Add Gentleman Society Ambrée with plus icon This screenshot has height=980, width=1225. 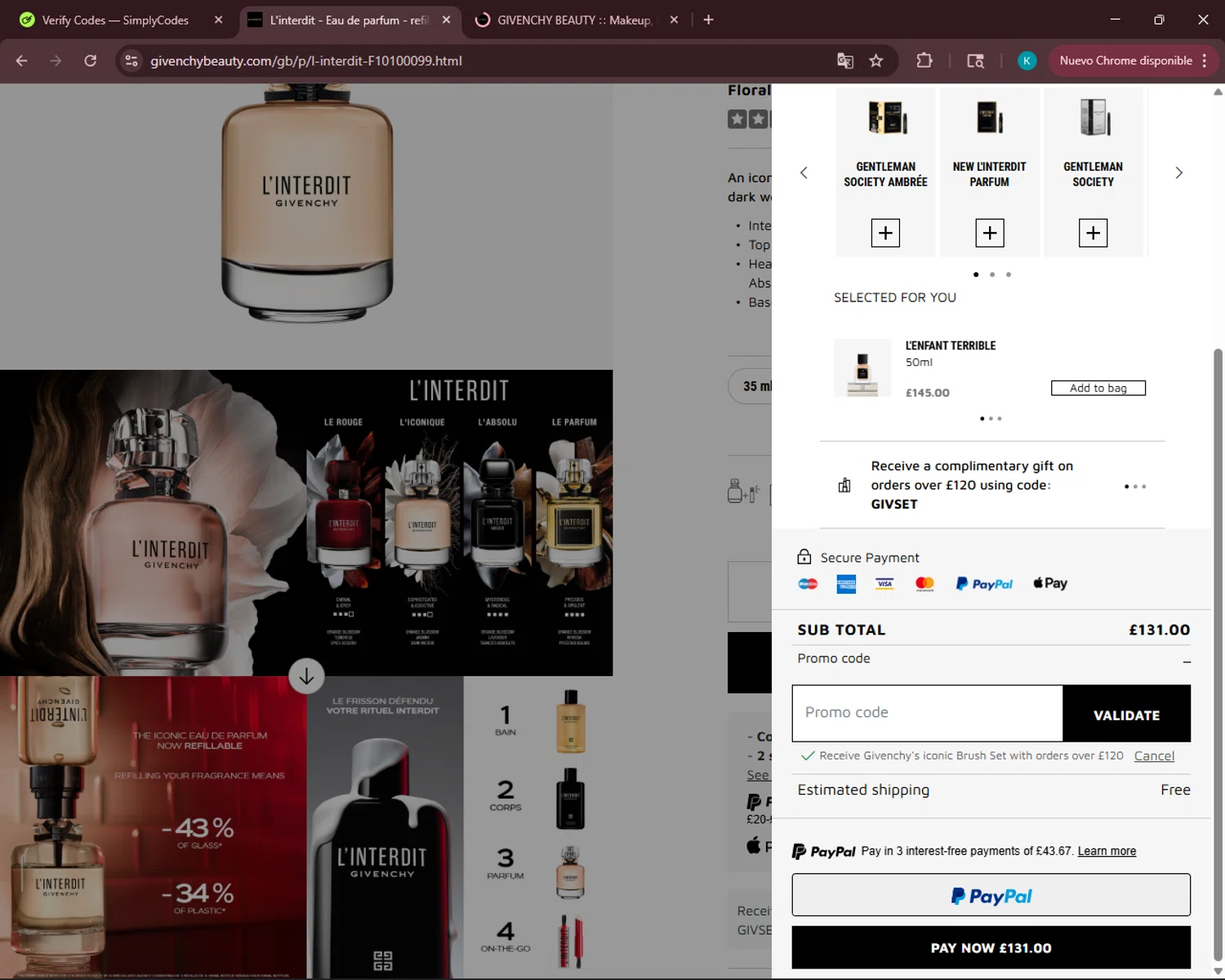click(x=885, y=233)
